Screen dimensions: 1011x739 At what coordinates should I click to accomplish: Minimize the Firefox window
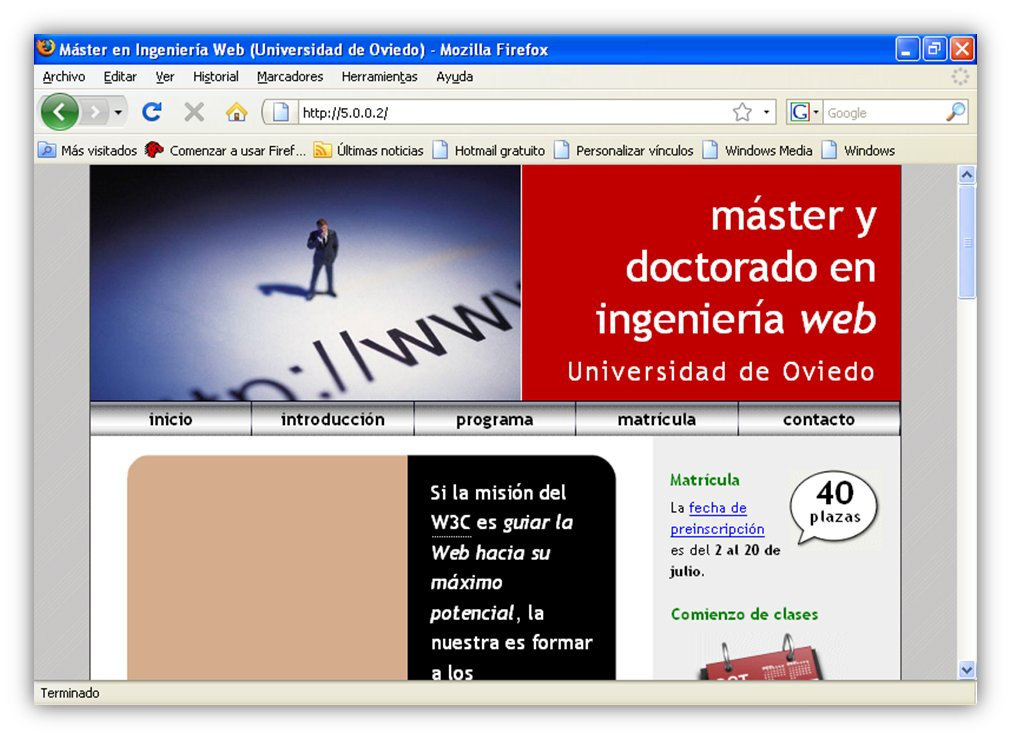(907, 49)
